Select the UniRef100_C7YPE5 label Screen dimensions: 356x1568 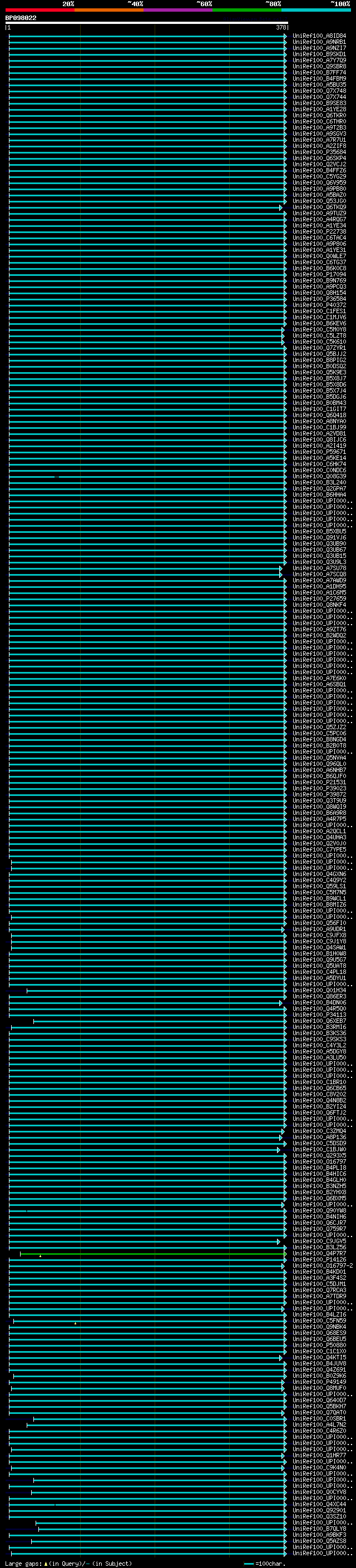[319, 850]
